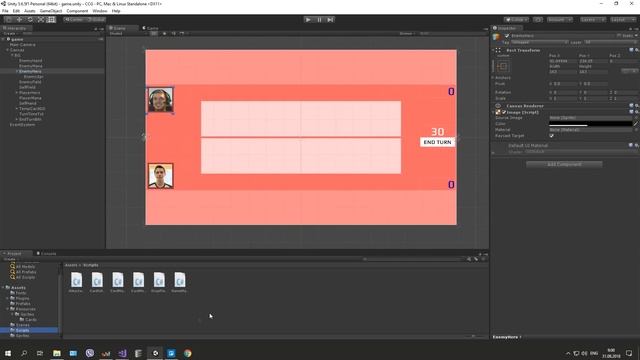Toggle the Global handle rotation button
Viewport: 640px width, 360px height.
tap(96, 20)
